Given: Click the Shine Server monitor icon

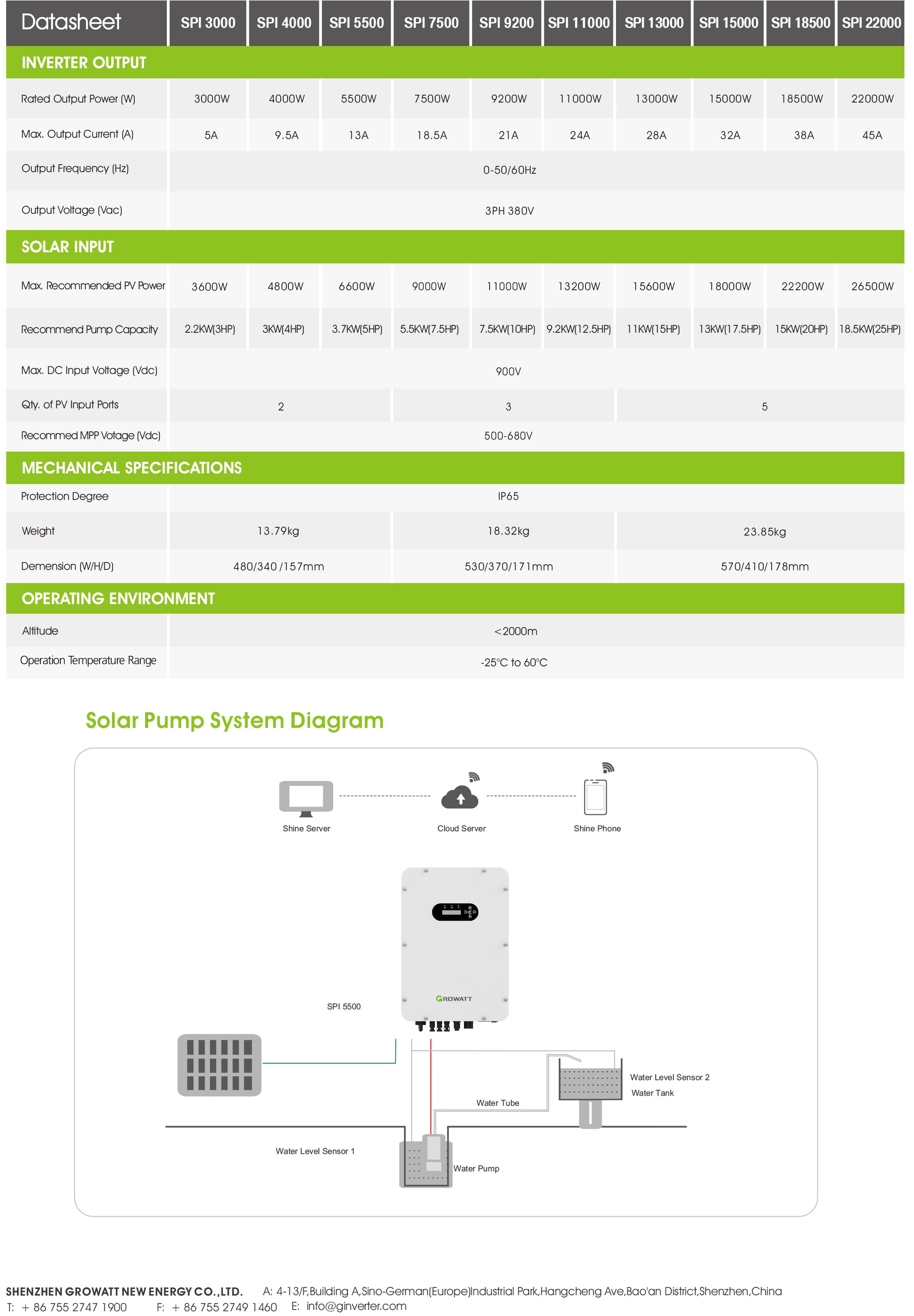Looking at the screenshot, I should coord(306,799).
